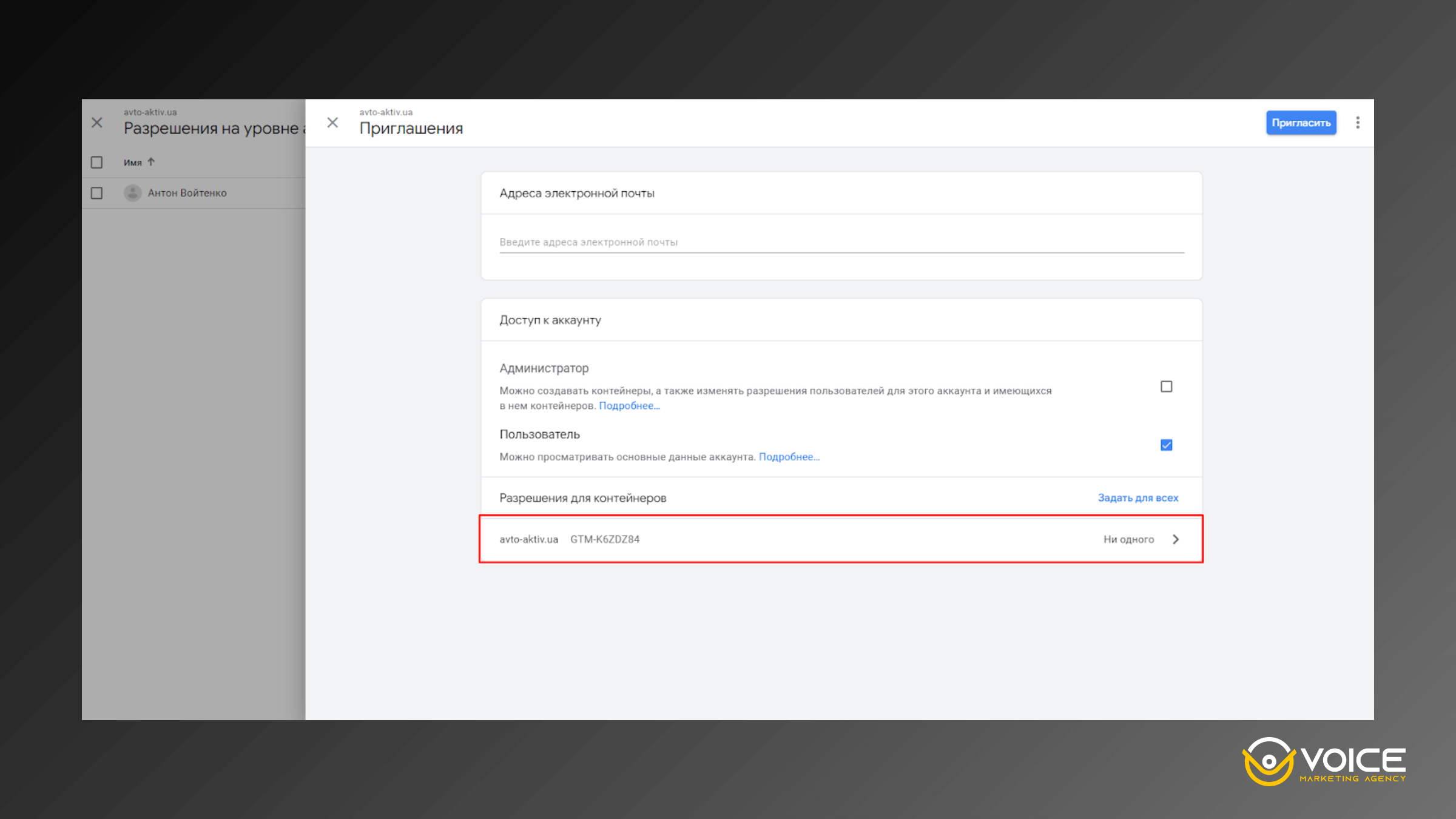Select the checkbox for Антон Войтенко
Image resolution: width=1456 pixels, height=819 pixels.
97,193
